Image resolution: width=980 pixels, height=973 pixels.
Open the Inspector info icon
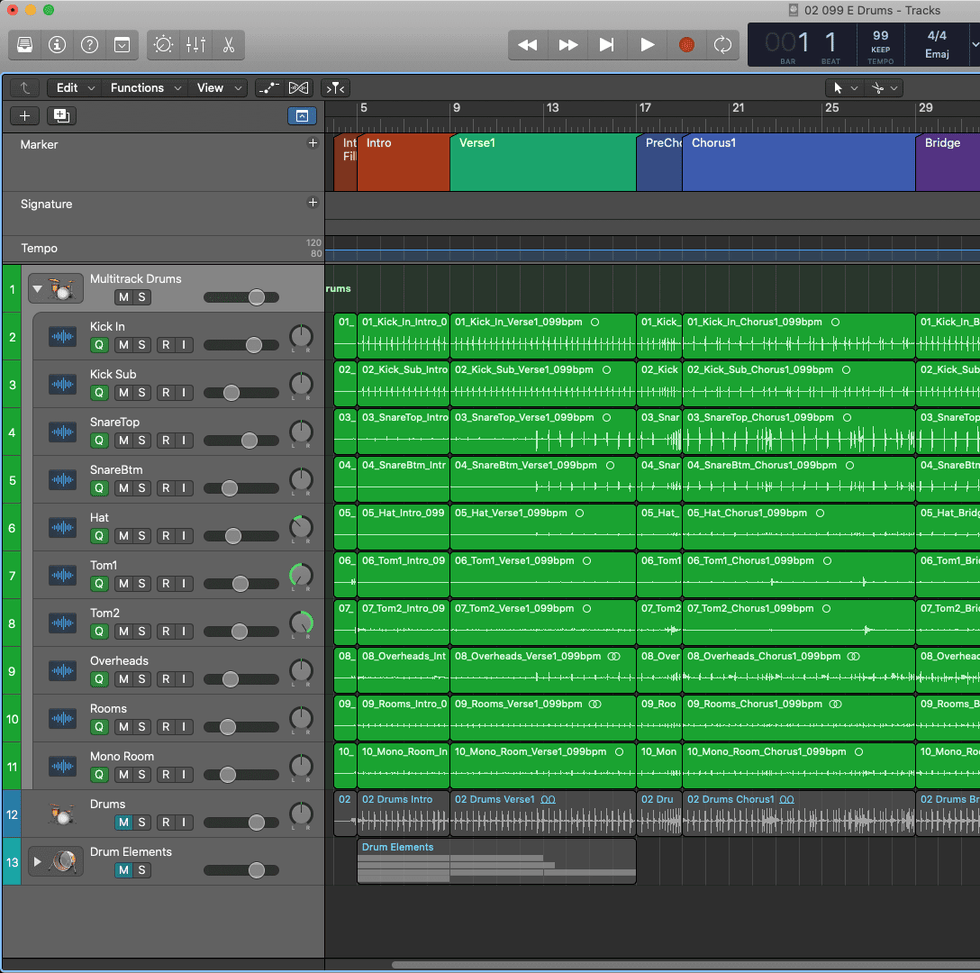(x=57, y=45)
